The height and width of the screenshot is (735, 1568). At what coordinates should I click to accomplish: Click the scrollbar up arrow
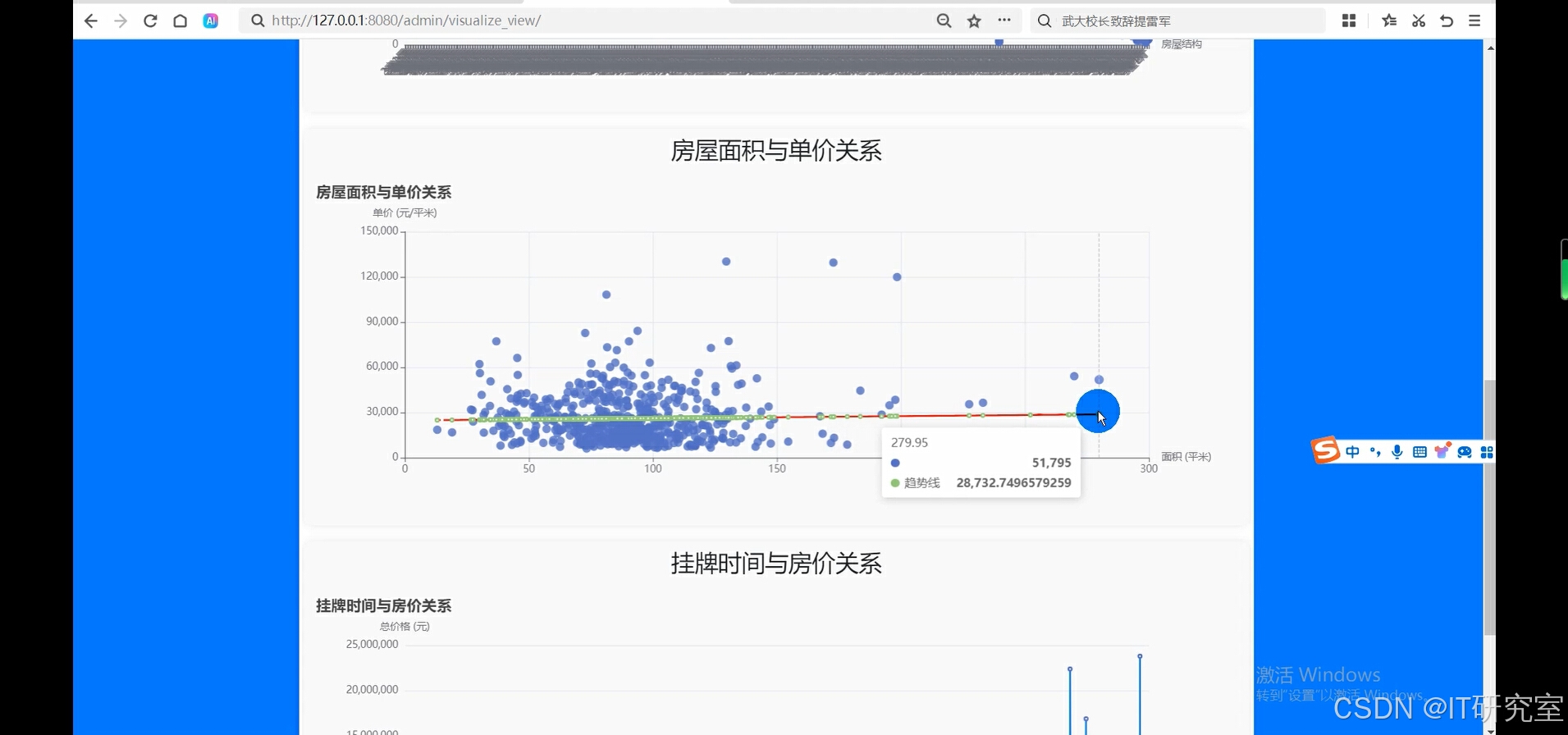1490,48
